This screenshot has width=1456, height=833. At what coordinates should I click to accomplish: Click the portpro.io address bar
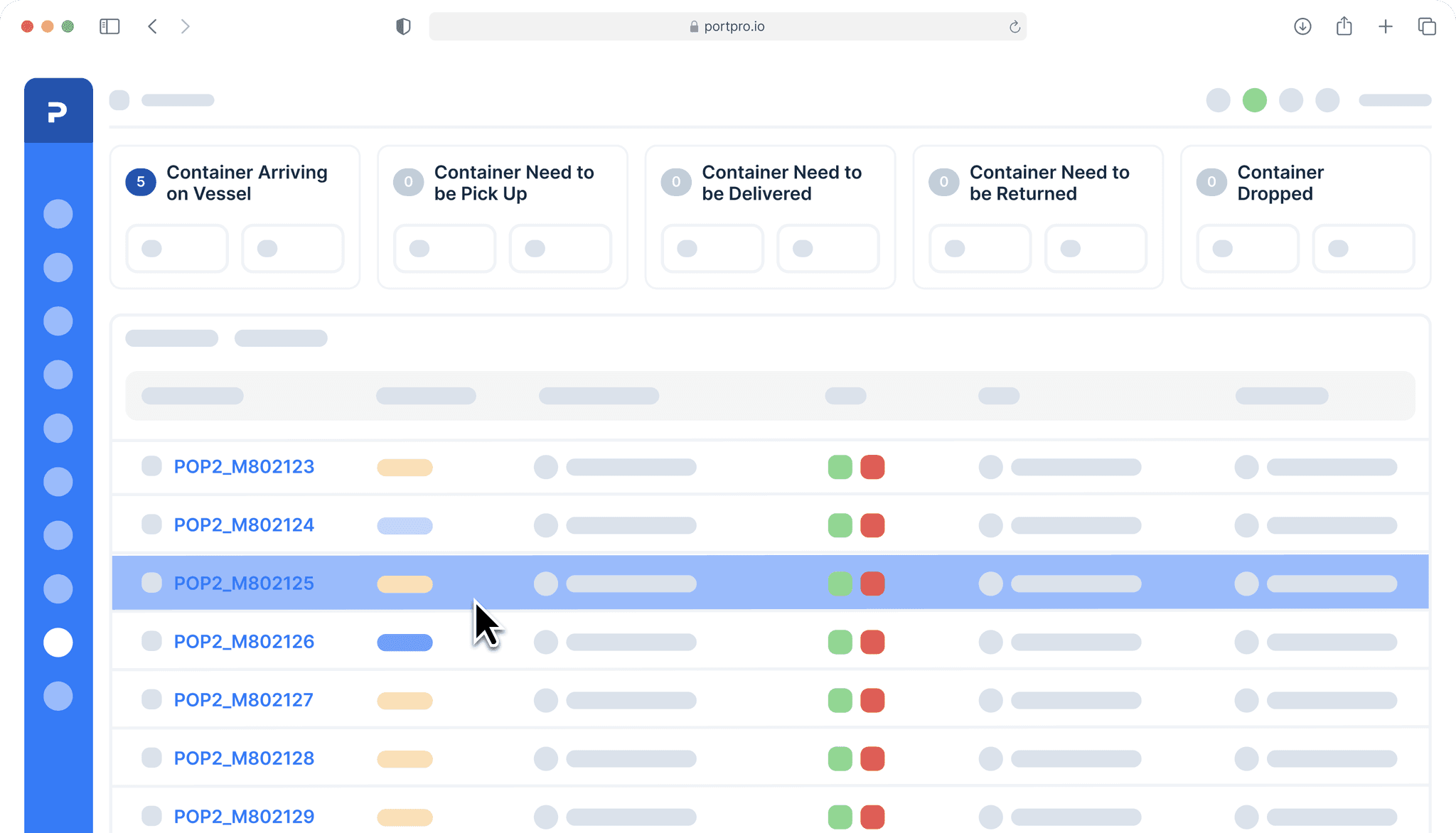(x=727, y=27)
